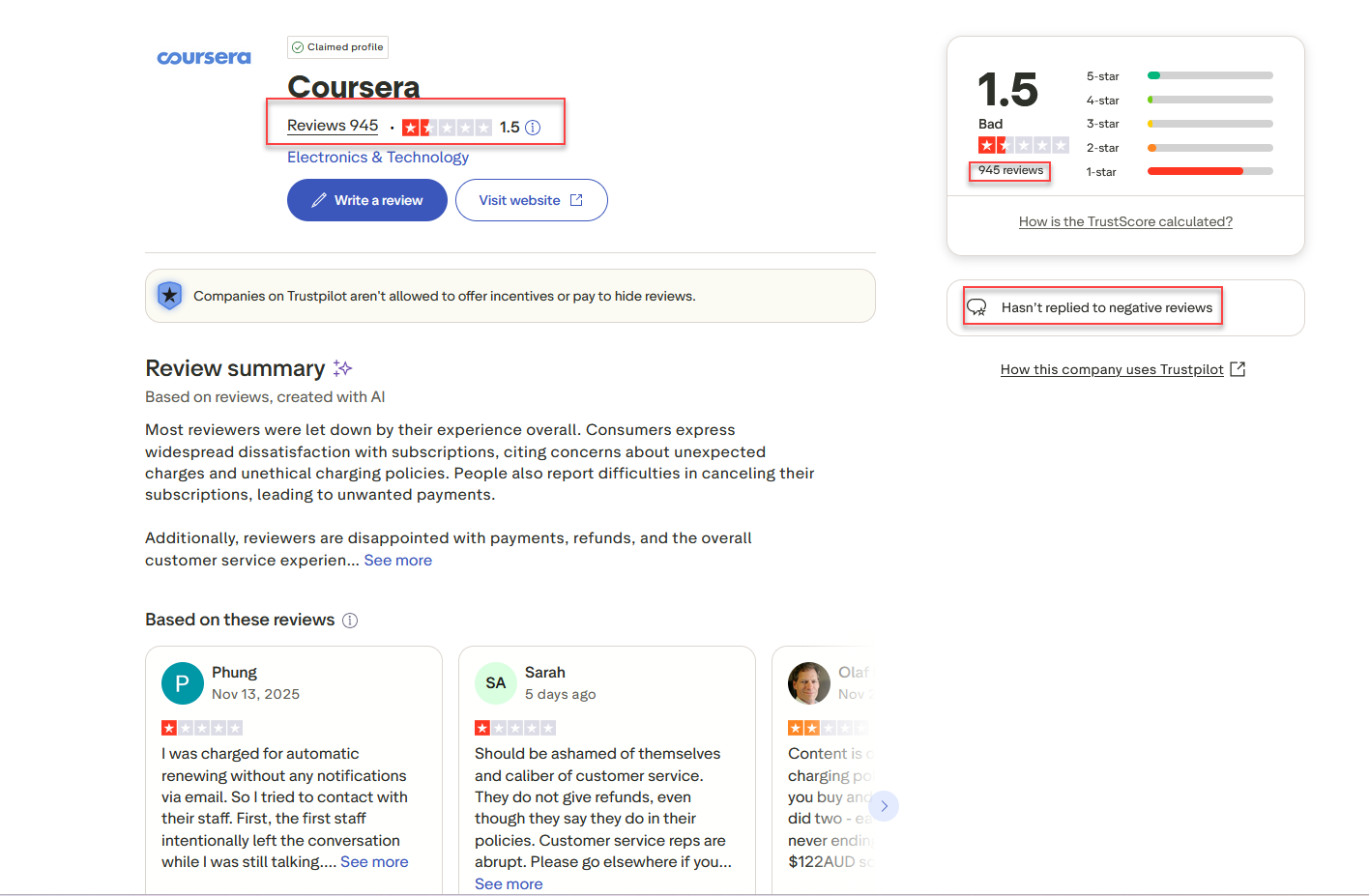Click the 5 days ago date
This screenshot has height=896, width=1369.
click(x=561, y=694)
